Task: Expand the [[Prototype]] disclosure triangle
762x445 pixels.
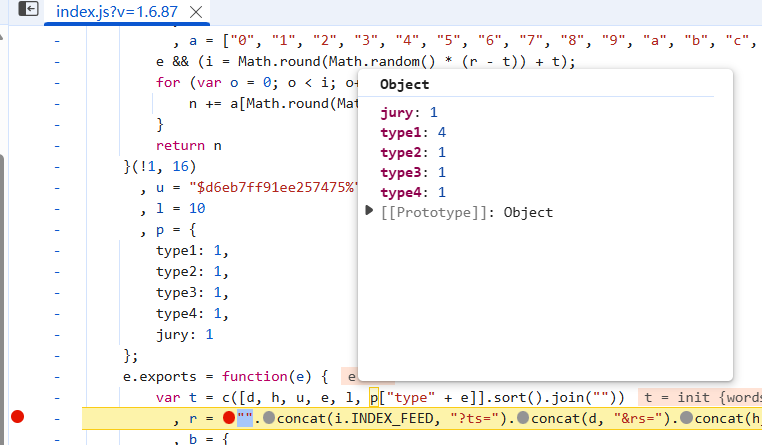Action: click(x=370, y=211)
